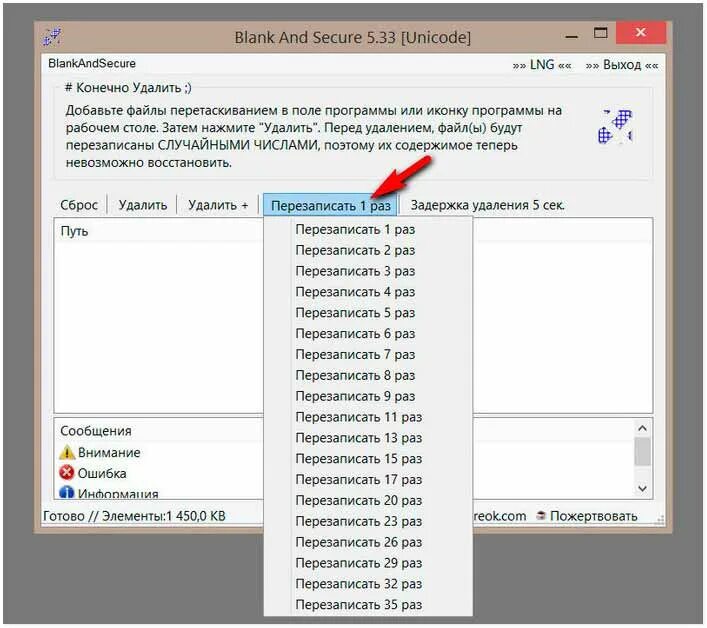Select Перезаписать 15 раз from menu
The image size is (707, 628).
point(368,458)
